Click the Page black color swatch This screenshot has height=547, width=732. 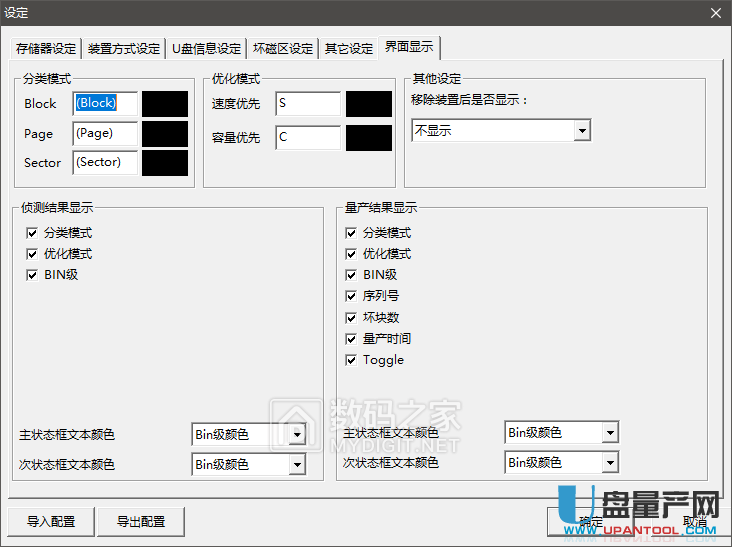click(164, 134)
